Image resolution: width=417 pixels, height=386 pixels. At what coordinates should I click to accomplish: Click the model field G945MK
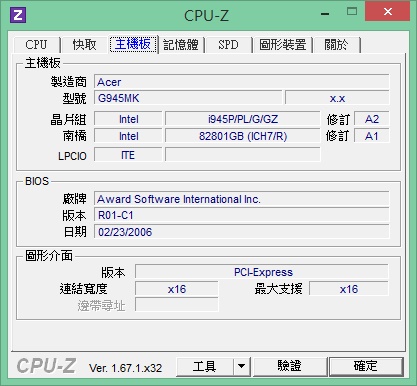coord(188,98)
